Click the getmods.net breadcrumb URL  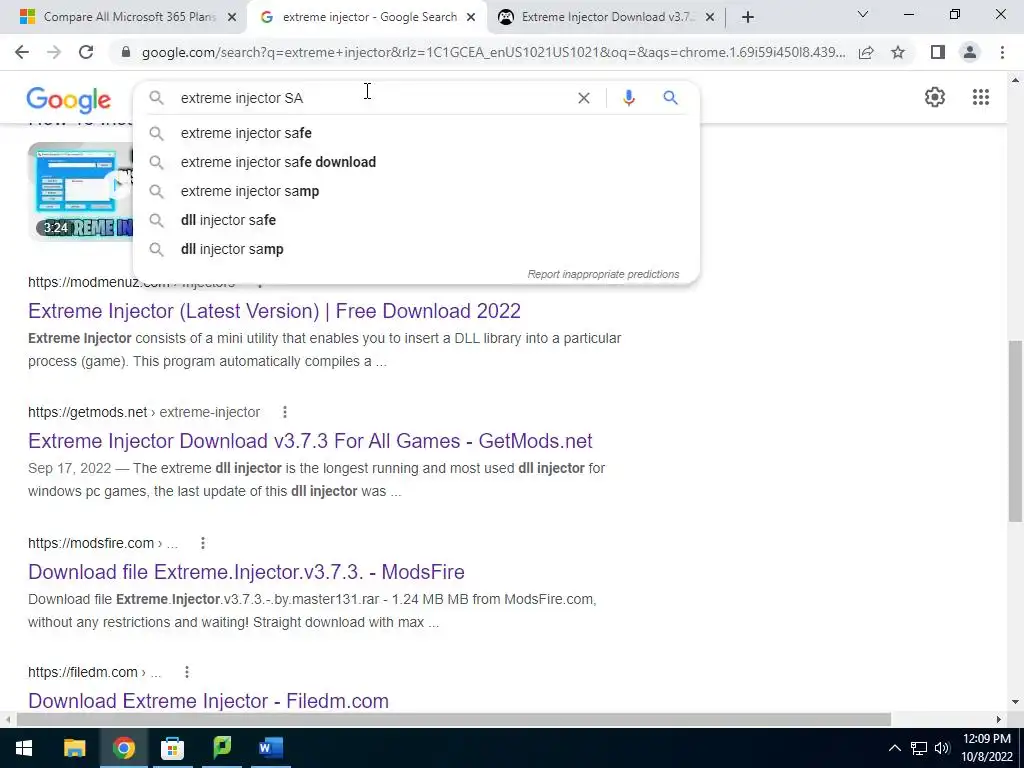point(144,412)
